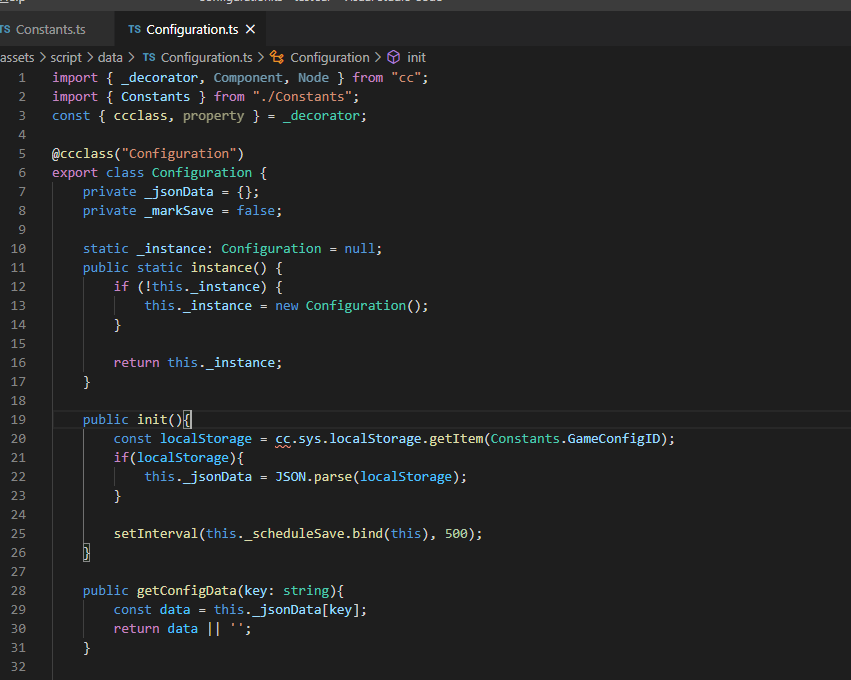Click 'false' value on line 8
Screen dimensions: 851x680
(x=256, y=211)
